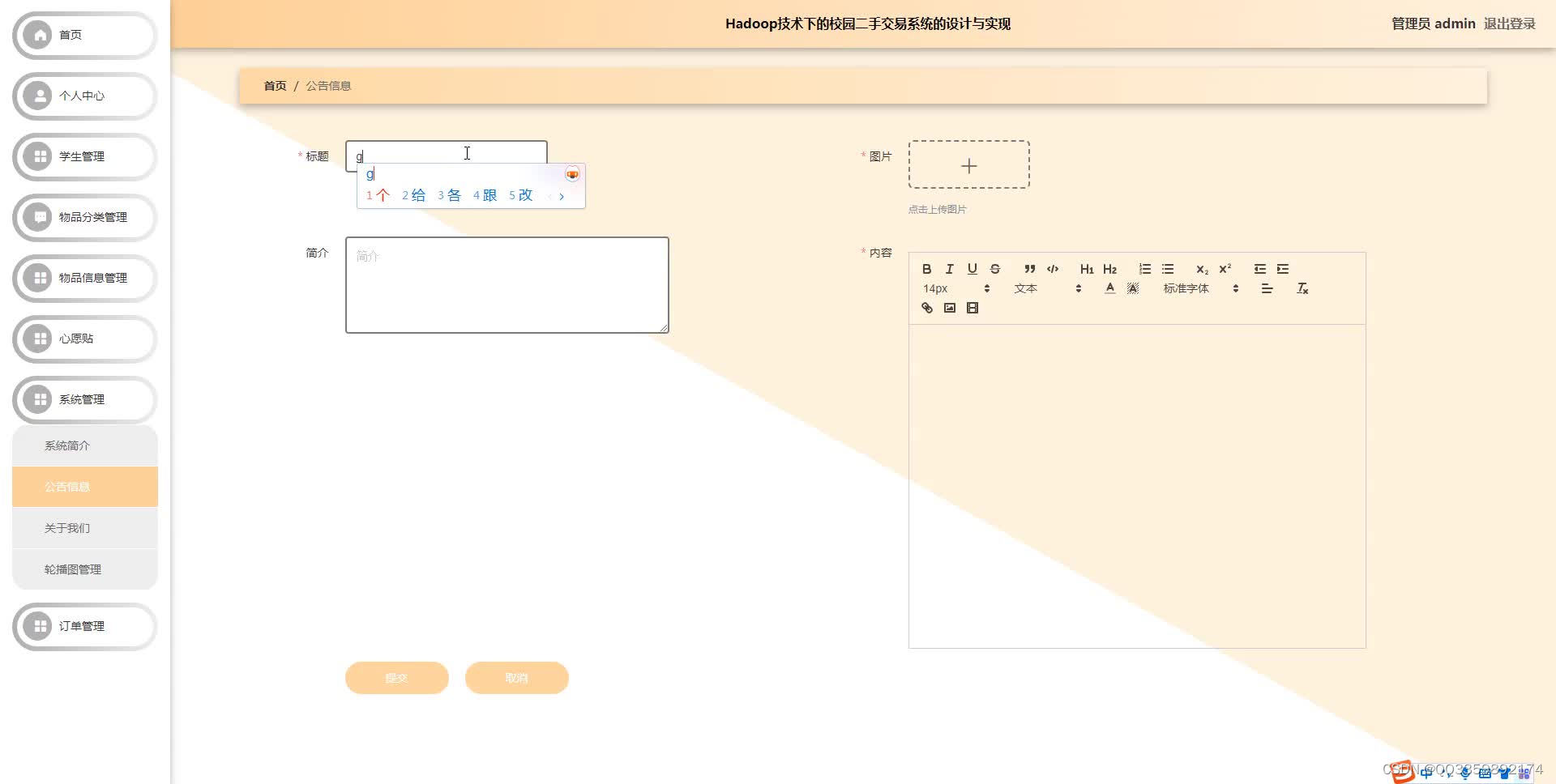Click the image upload plus box
Image resolution: width=1556 pixels, height=784 pixels.
click(x=969, y=165)
